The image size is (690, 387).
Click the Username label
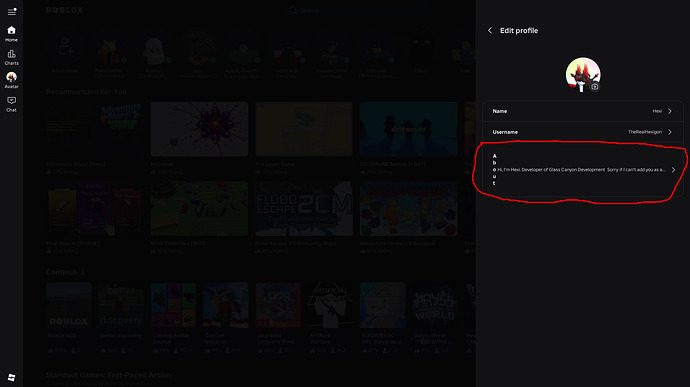tap(505, 132)
